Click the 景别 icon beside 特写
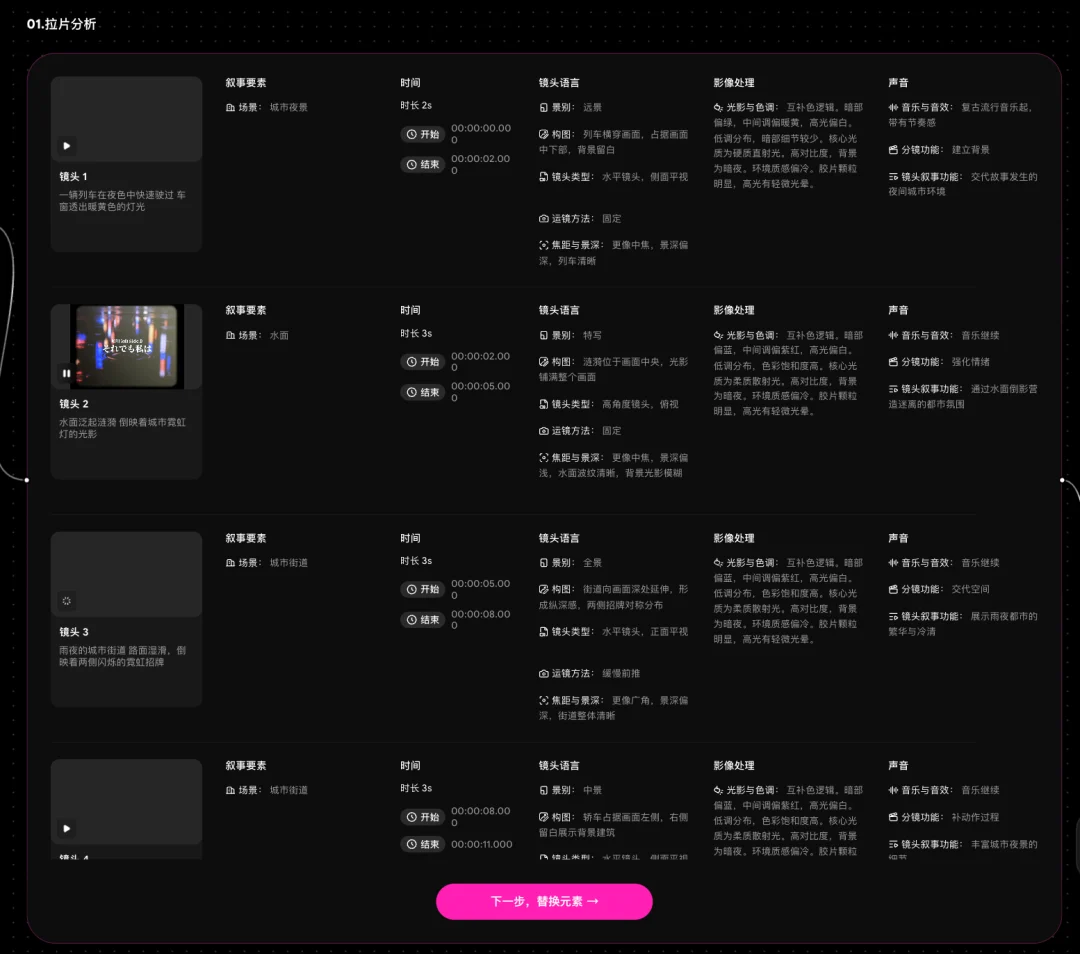This screenshot has height=954, width=1080. (543, 335)
